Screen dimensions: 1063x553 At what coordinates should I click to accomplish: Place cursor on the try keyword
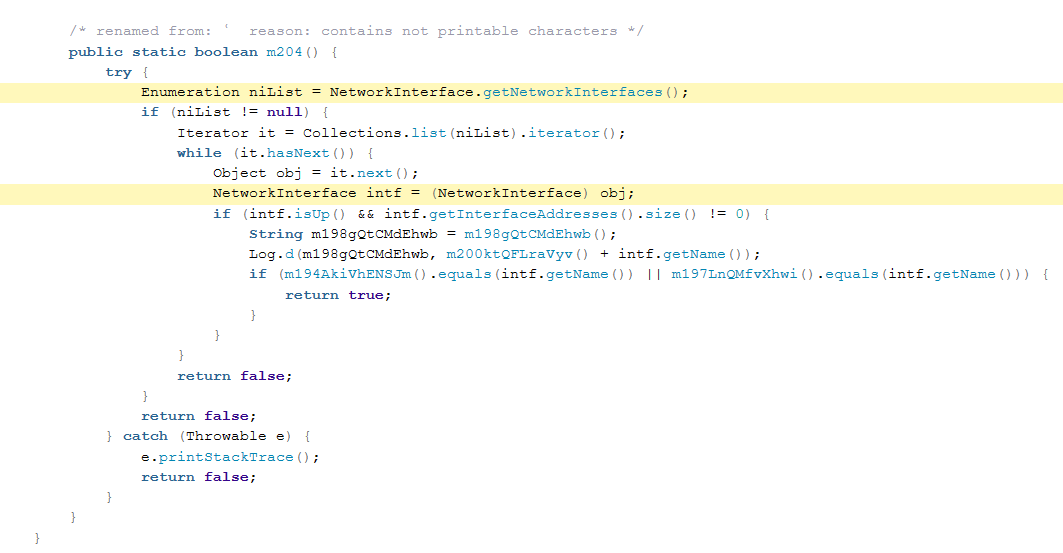(x=118, y=72)
